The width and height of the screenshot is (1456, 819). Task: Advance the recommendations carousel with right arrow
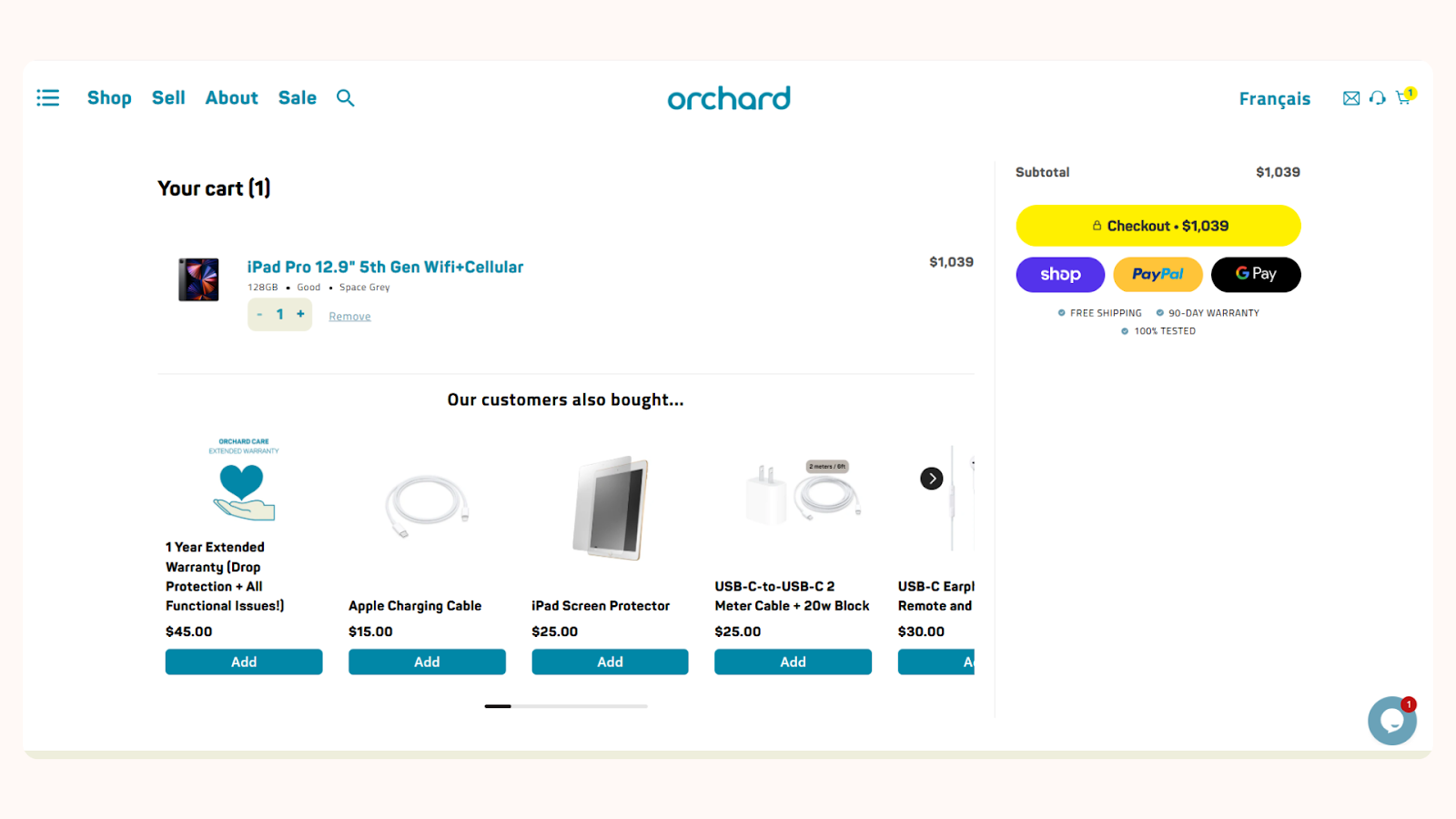(x=931, y=478)
